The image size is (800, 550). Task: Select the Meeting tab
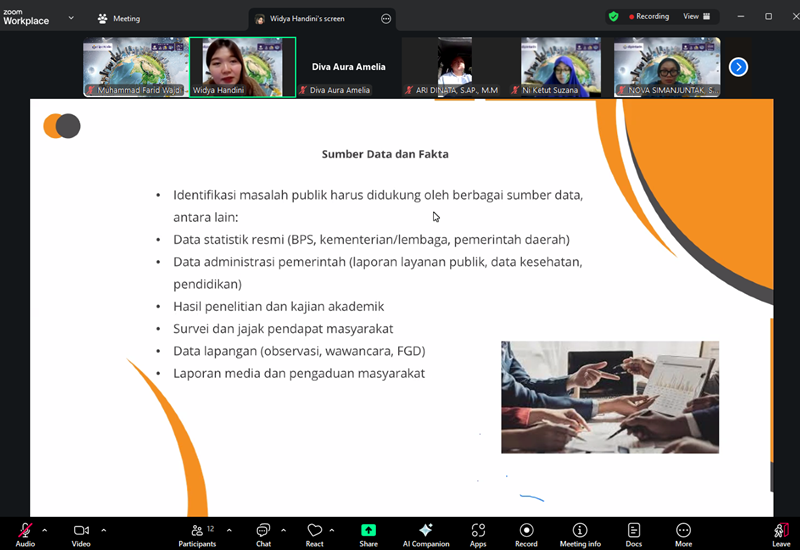(x=119, y=18)
